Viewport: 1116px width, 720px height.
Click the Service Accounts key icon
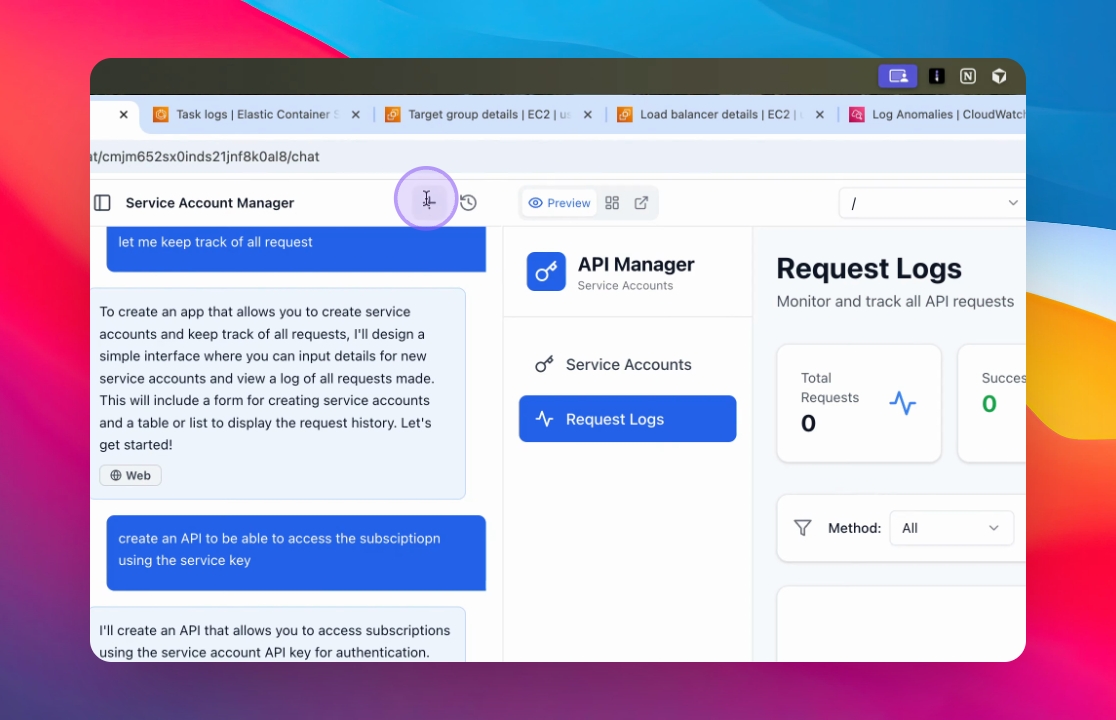click(x=544, y=364)
